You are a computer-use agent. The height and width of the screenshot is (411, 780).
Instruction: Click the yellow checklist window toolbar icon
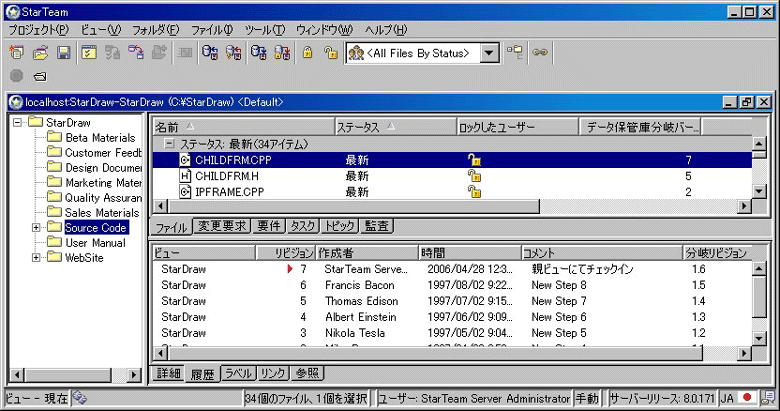[89, 52]
